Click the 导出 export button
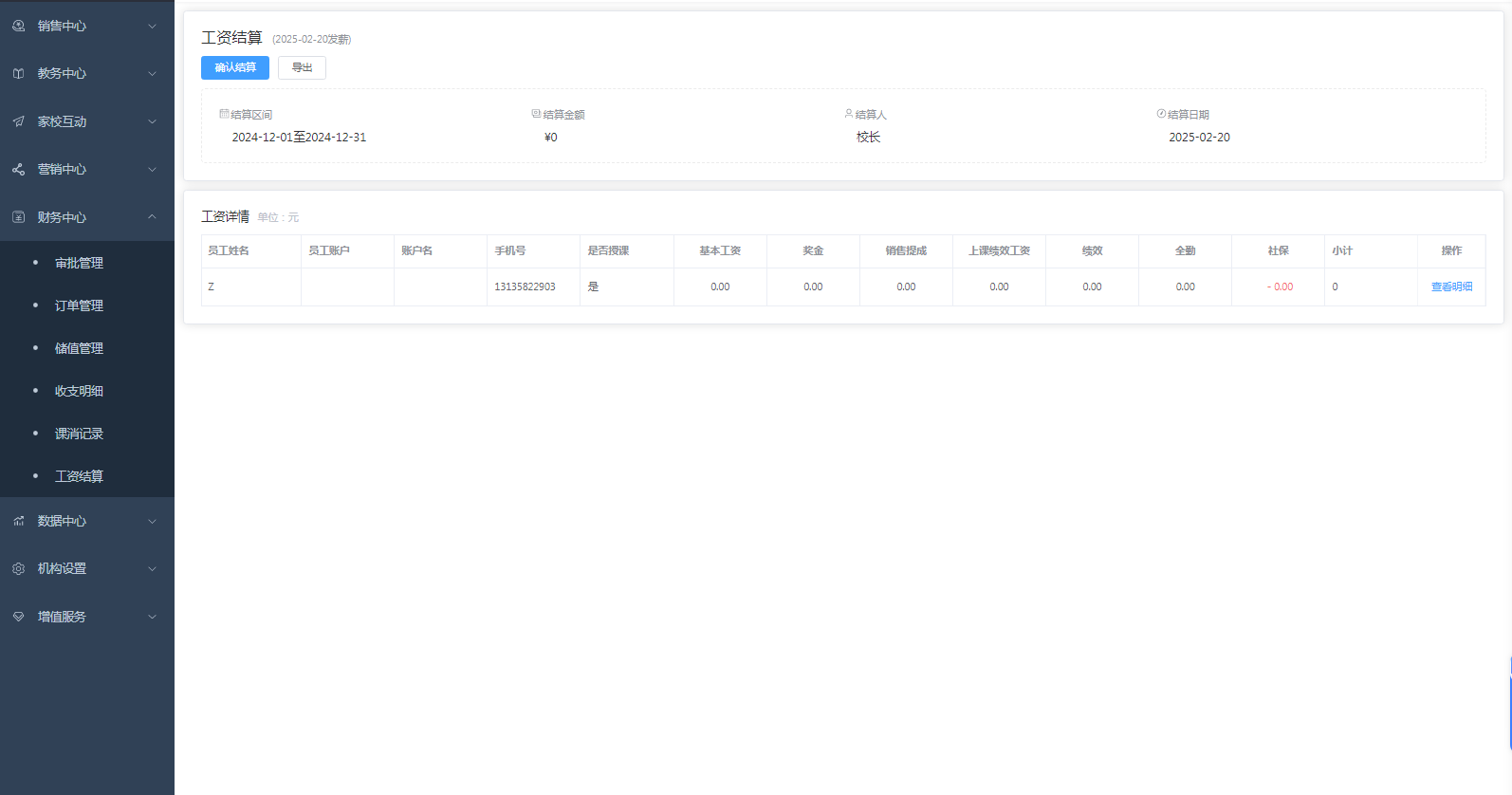Screen dimensions: 1512x795 coord(302,67)
